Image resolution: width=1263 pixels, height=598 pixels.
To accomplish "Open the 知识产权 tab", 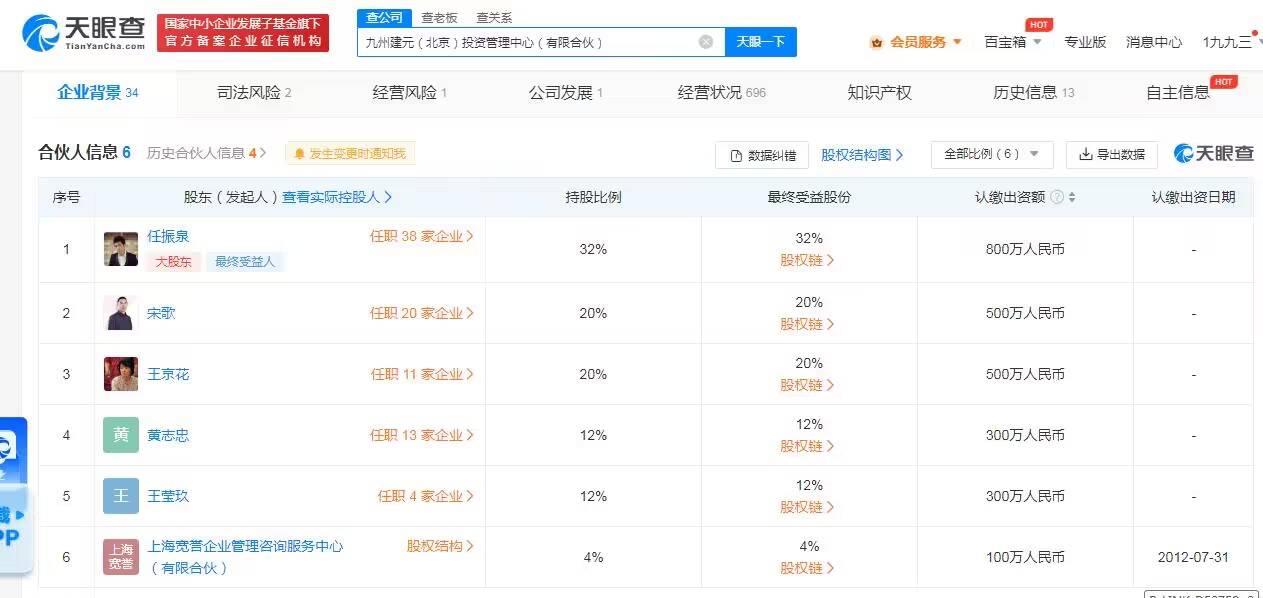I will coord(879,93).
